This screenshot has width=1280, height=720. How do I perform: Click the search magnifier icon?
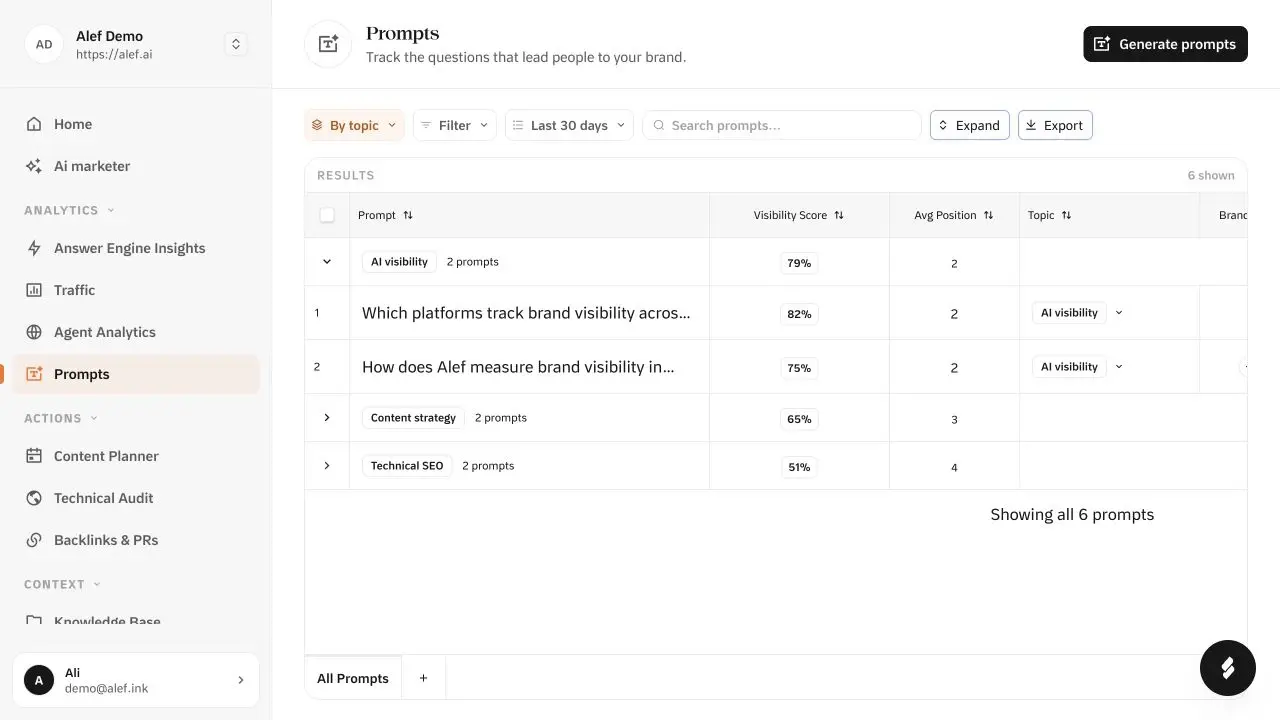pos(659,125)
